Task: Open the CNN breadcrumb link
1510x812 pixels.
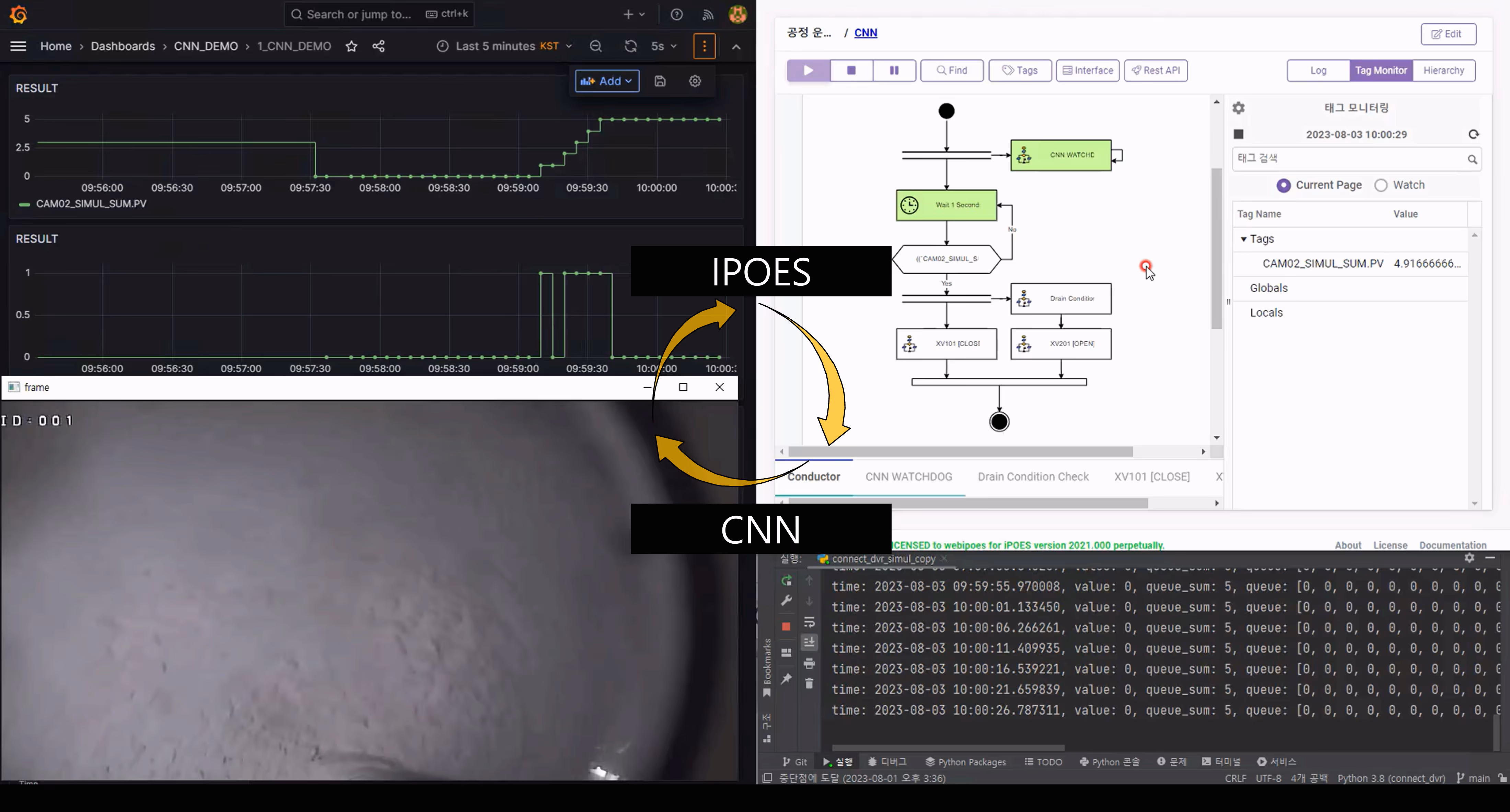Action: click(x=865, y=33)
